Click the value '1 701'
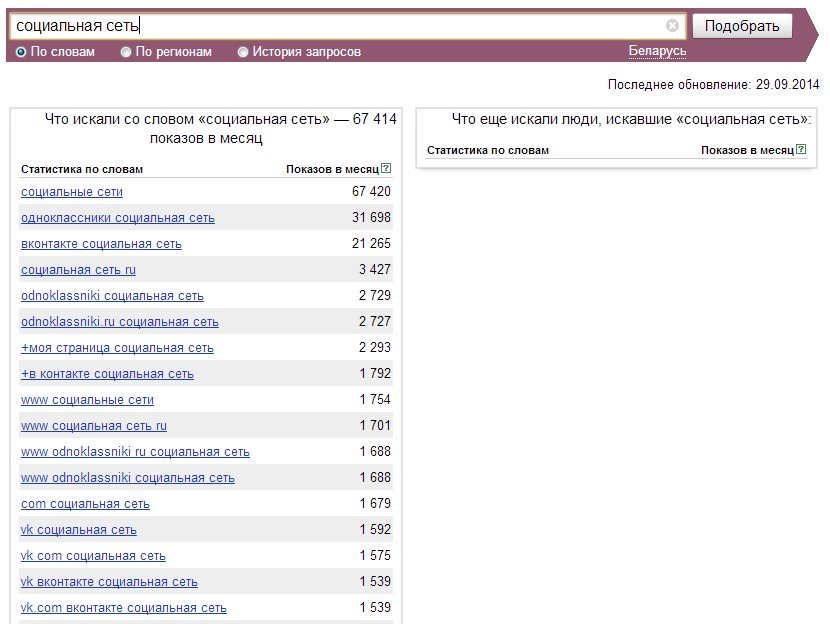 point(375,425)
